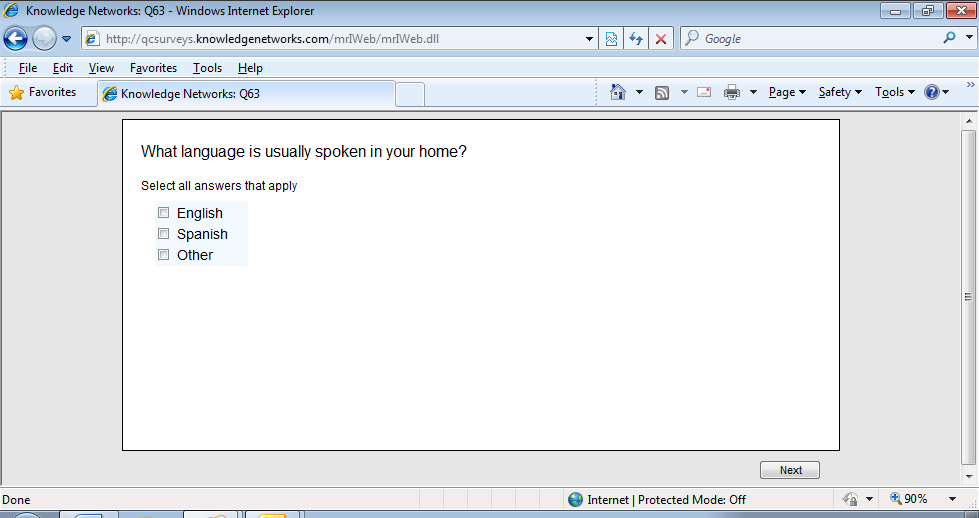The image size is (979, 518).
Task: Click the Done status bar text
Action: 16,499
